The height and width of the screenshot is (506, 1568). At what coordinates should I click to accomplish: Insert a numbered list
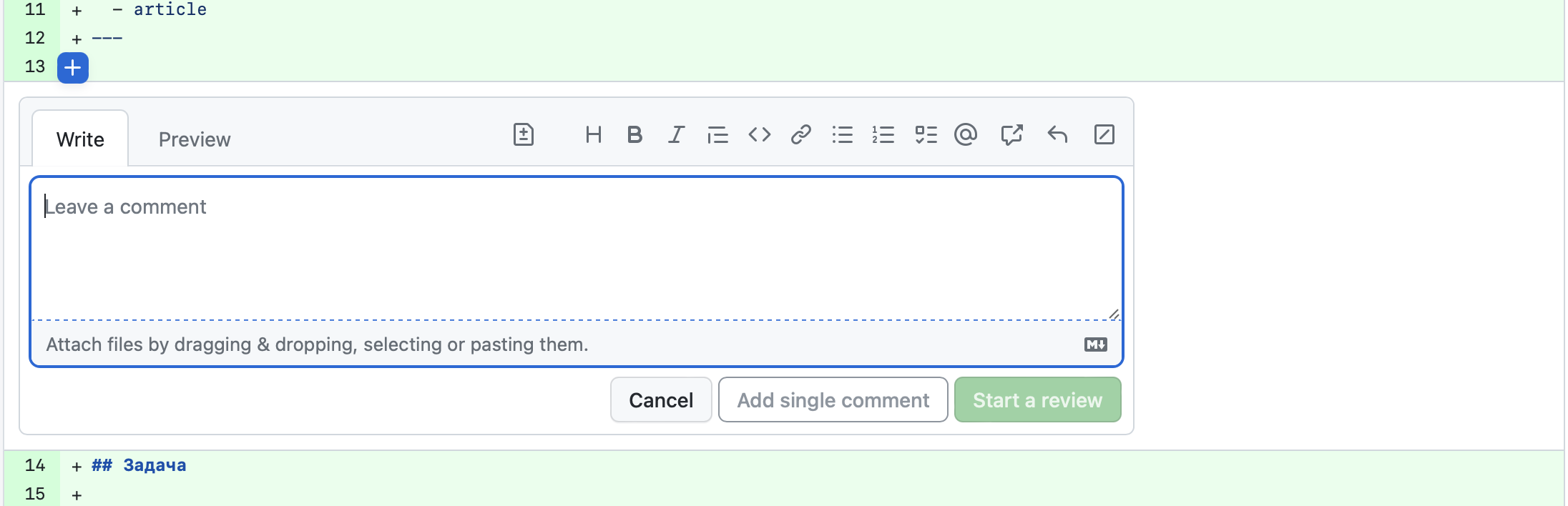point(883,134)
